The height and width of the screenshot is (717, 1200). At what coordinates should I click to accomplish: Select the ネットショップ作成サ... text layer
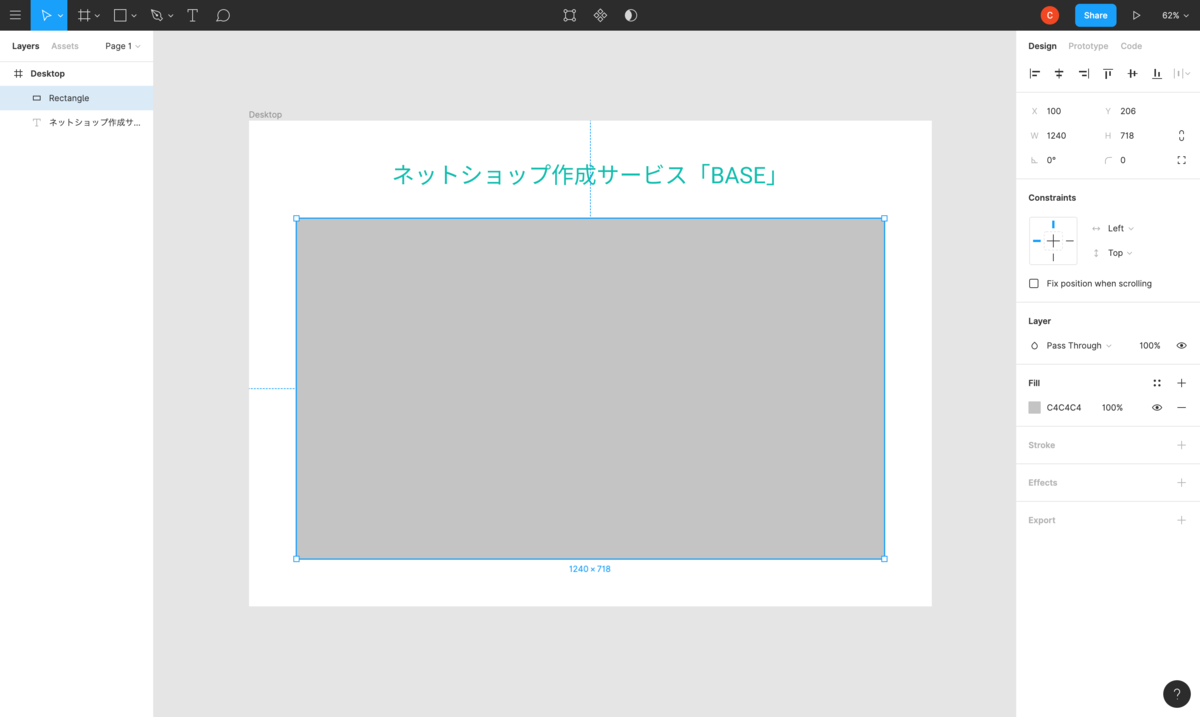tap(76, 122)
